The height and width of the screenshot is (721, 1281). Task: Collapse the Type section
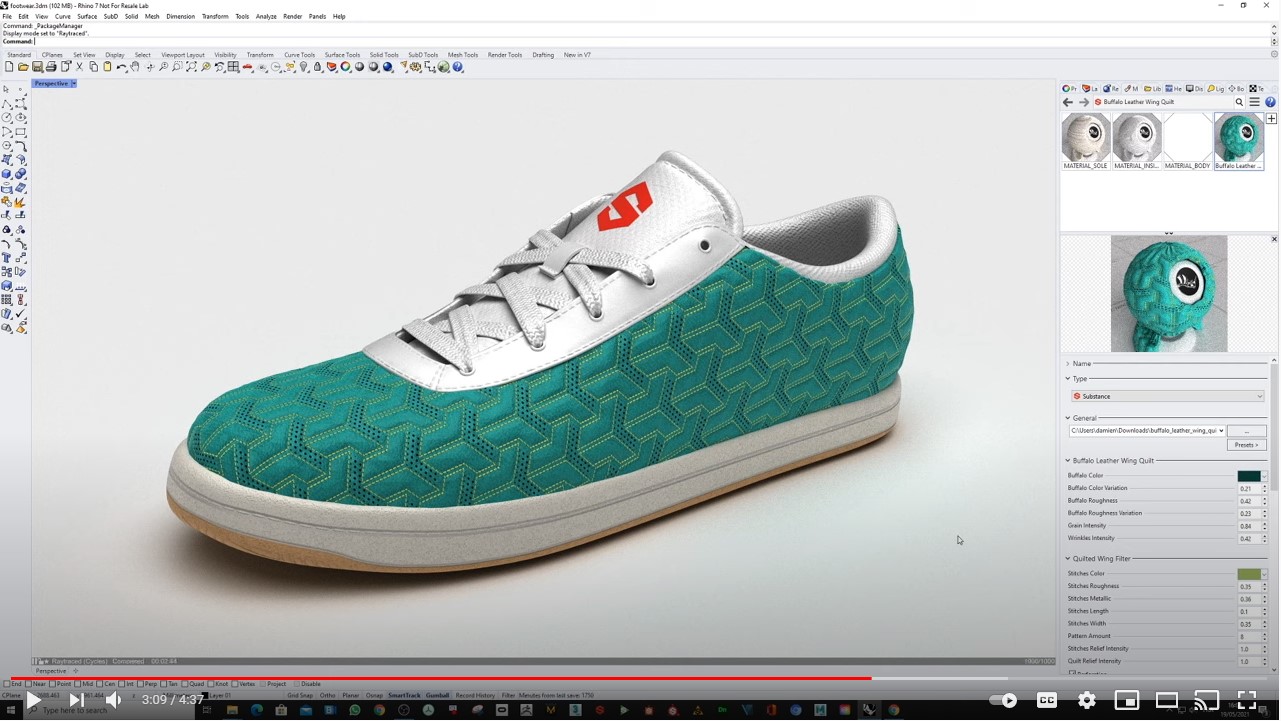(x=1068, y=379)
